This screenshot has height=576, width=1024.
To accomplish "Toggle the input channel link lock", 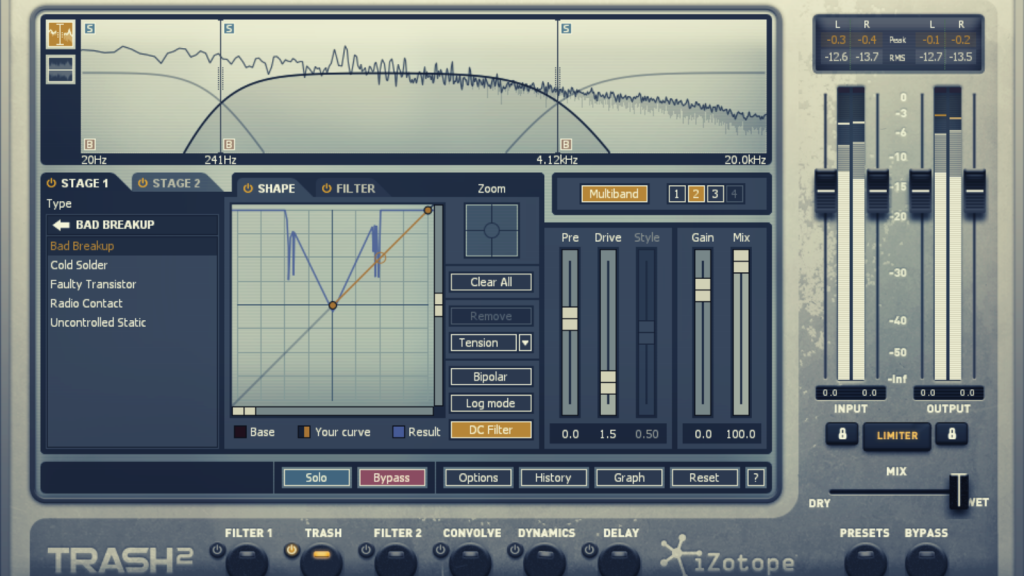I will pos(842,434).
